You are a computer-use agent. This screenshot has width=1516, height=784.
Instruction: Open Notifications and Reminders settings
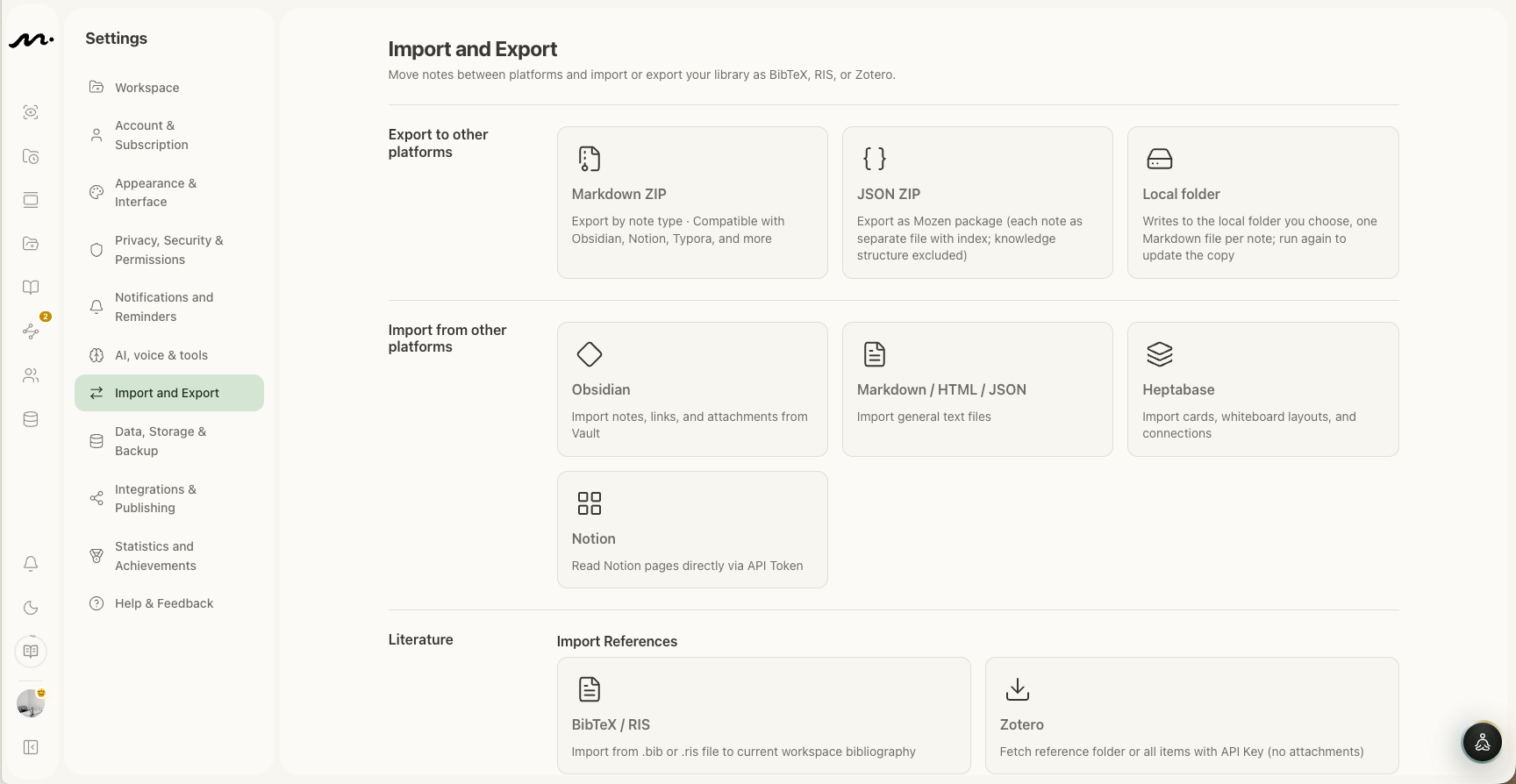click(x=169, y=307)
